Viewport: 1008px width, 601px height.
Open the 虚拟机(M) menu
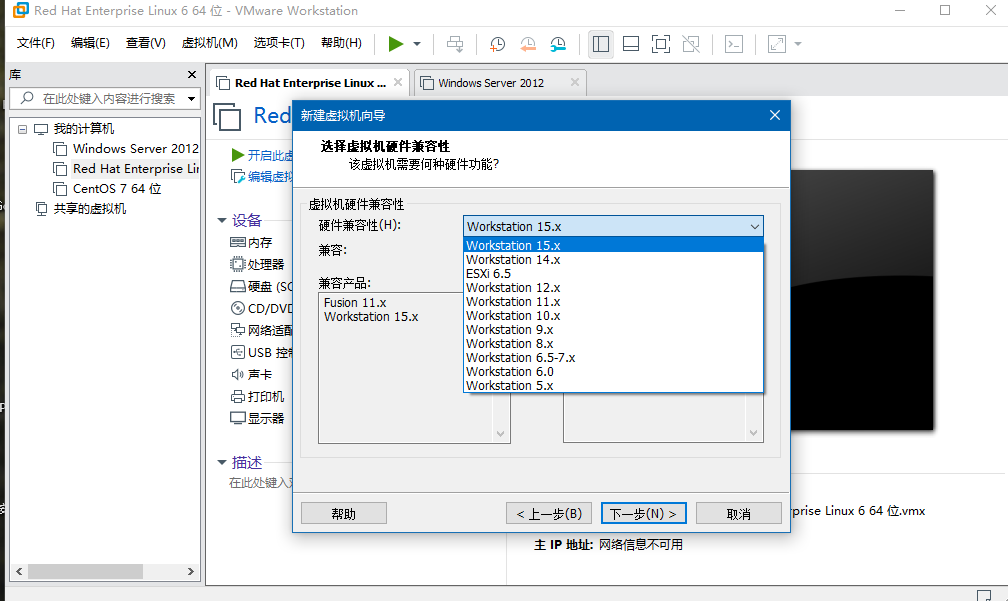[x=210, y=43]
